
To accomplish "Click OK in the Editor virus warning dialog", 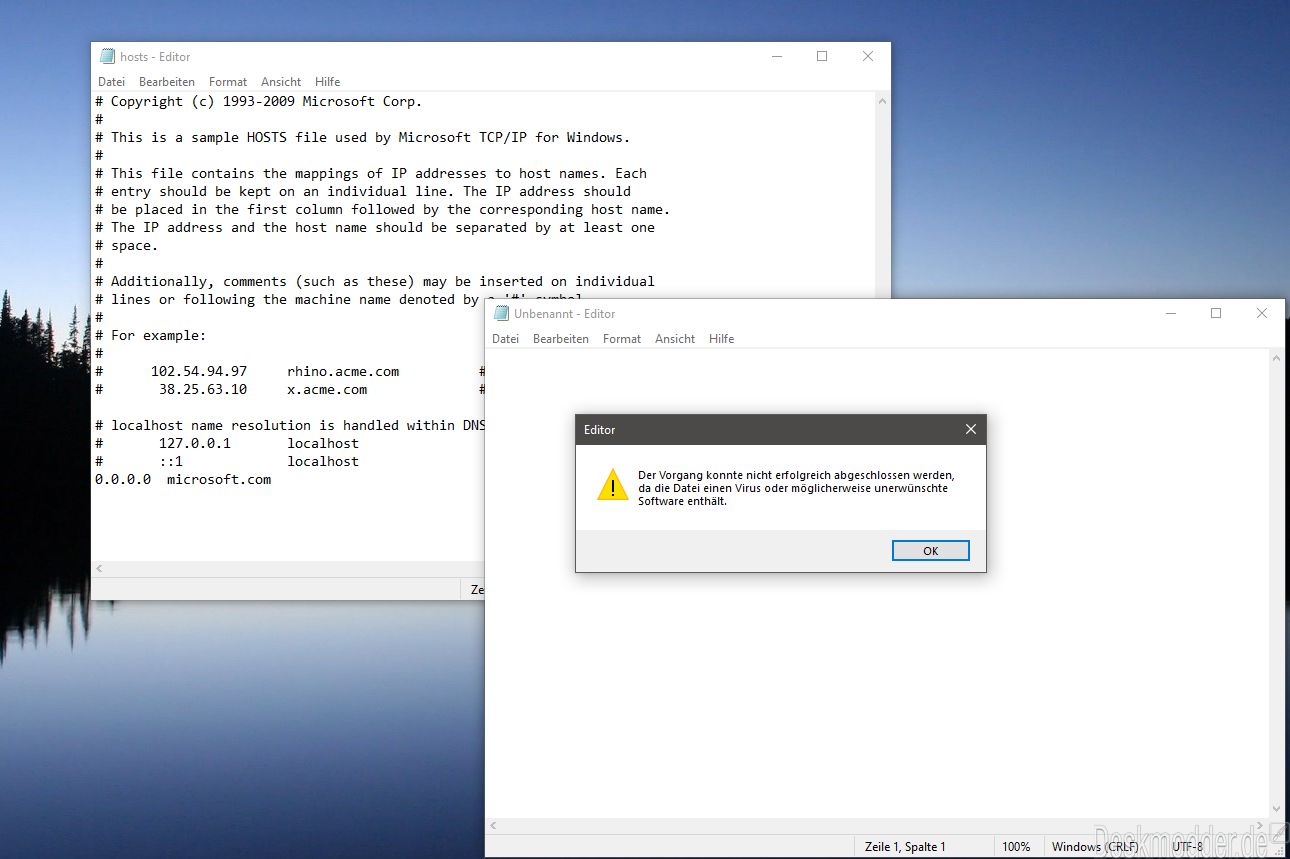I will point(930,551).
